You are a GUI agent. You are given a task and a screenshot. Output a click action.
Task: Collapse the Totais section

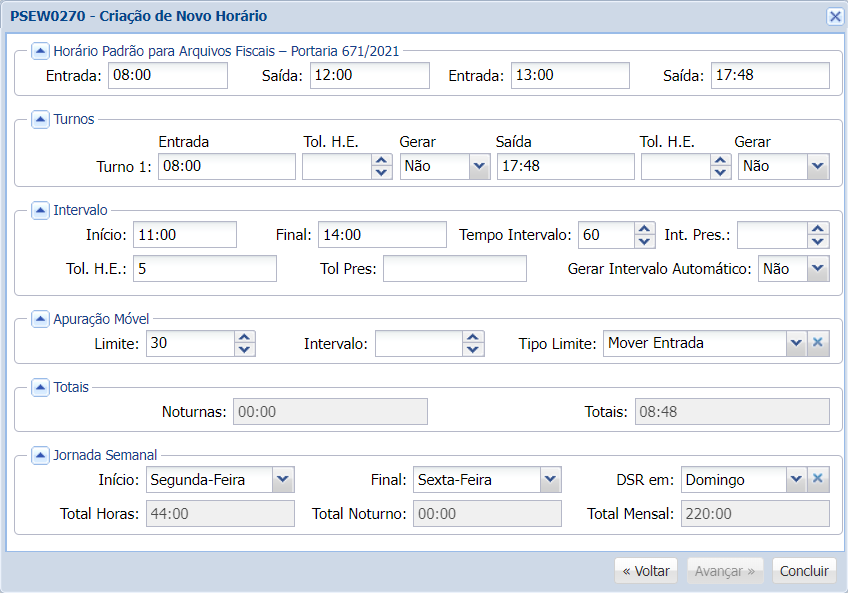tap(40, 388)
